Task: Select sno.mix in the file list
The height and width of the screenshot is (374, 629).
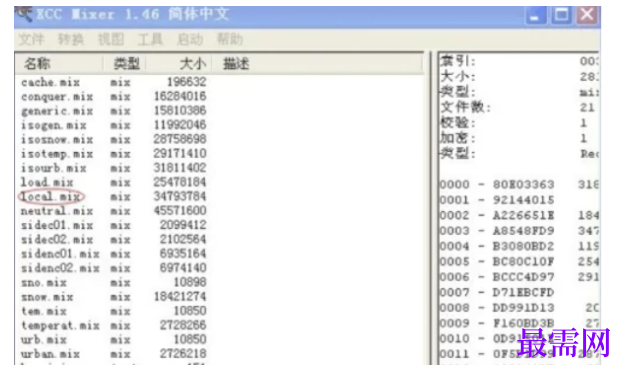Action: (x=44, y=283)
